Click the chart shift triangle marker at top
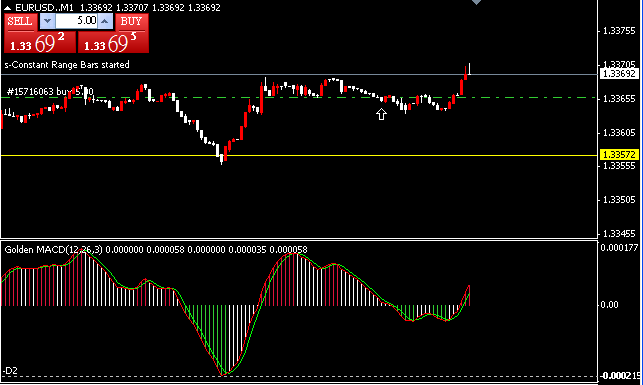The height and width of the screenshot is (385, 643). tap(476, 2)
